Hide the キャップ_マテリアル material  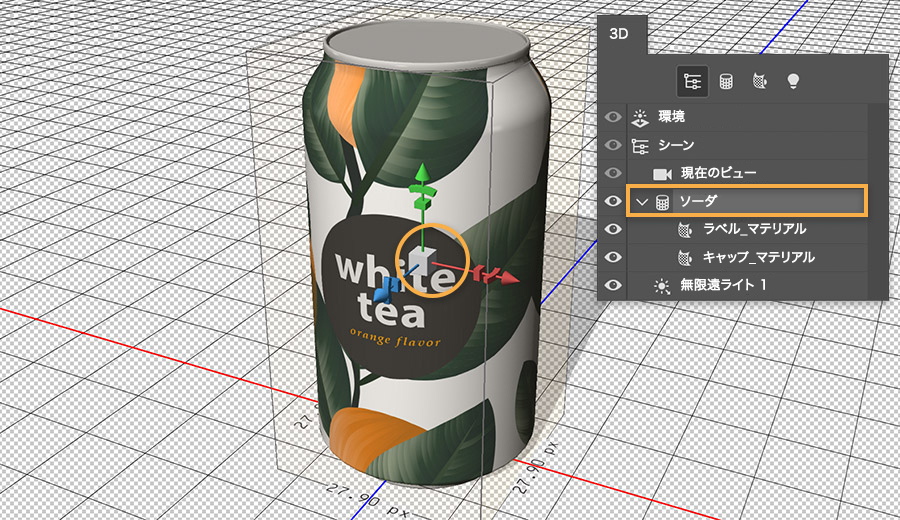[612, 257]
